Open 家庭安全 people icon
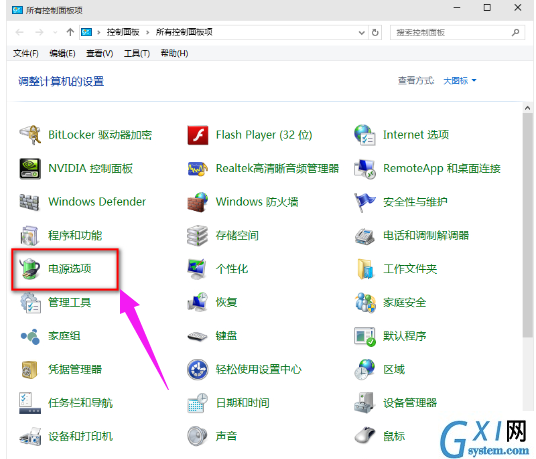The height and width of the screenshot is (459, 536). point(365,303)
